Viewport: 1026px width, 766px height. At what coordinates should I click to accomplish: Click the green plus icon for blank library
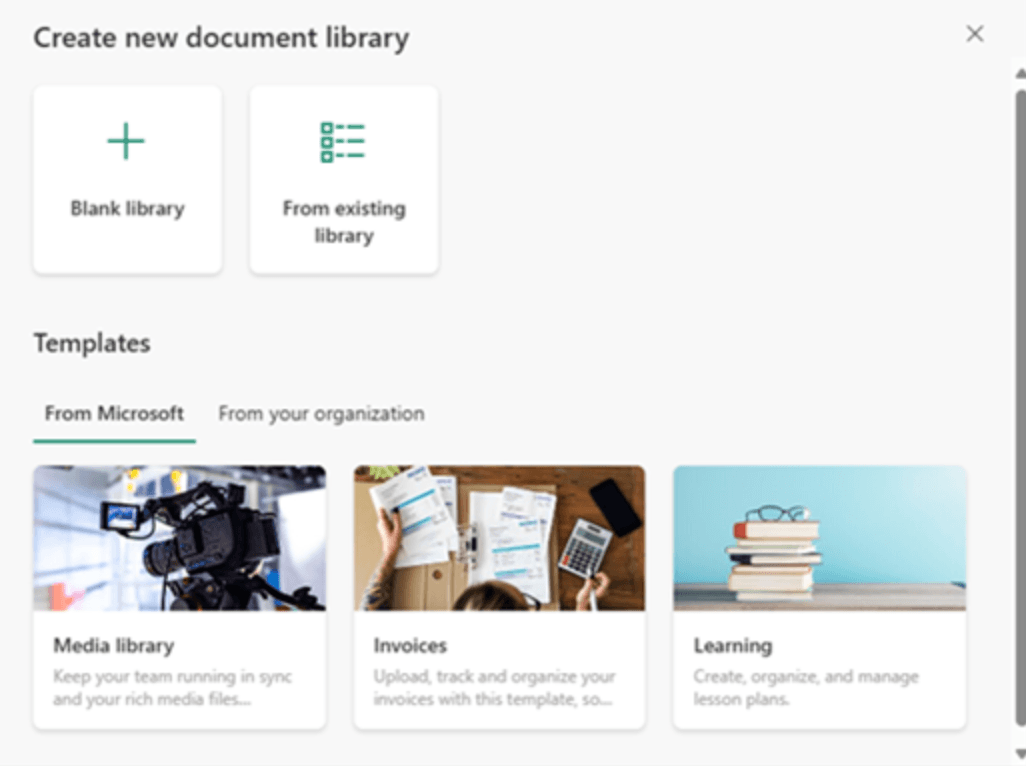click(x=126, y=142)
